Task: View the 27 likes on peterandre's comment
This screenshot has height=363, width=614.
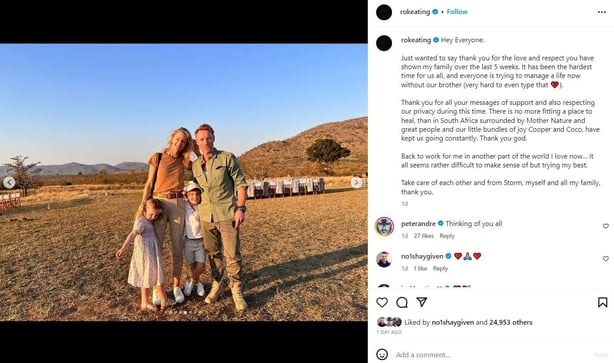Action: point(423,236)
